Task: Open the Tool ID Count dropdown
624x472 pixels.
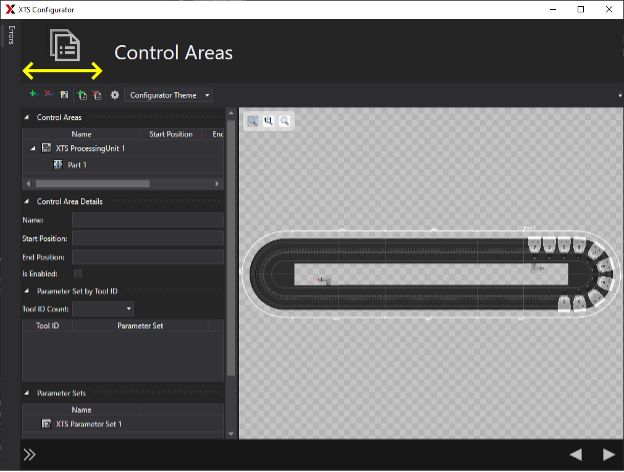Action: [x=103, y=309]
